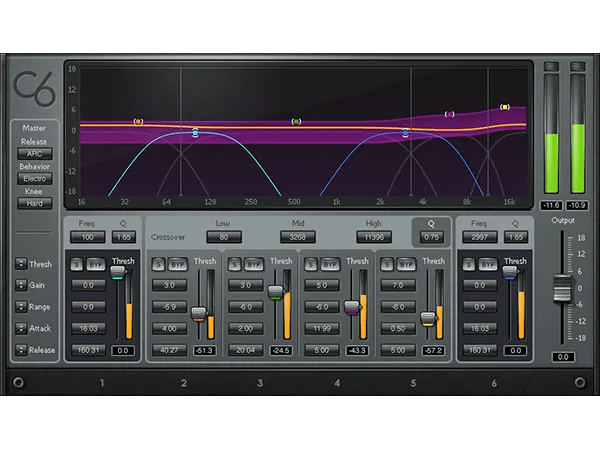Click the band 3 threshold slider handle
The height and width of the screenshot is (450, 600).
(x=276, y=293)
